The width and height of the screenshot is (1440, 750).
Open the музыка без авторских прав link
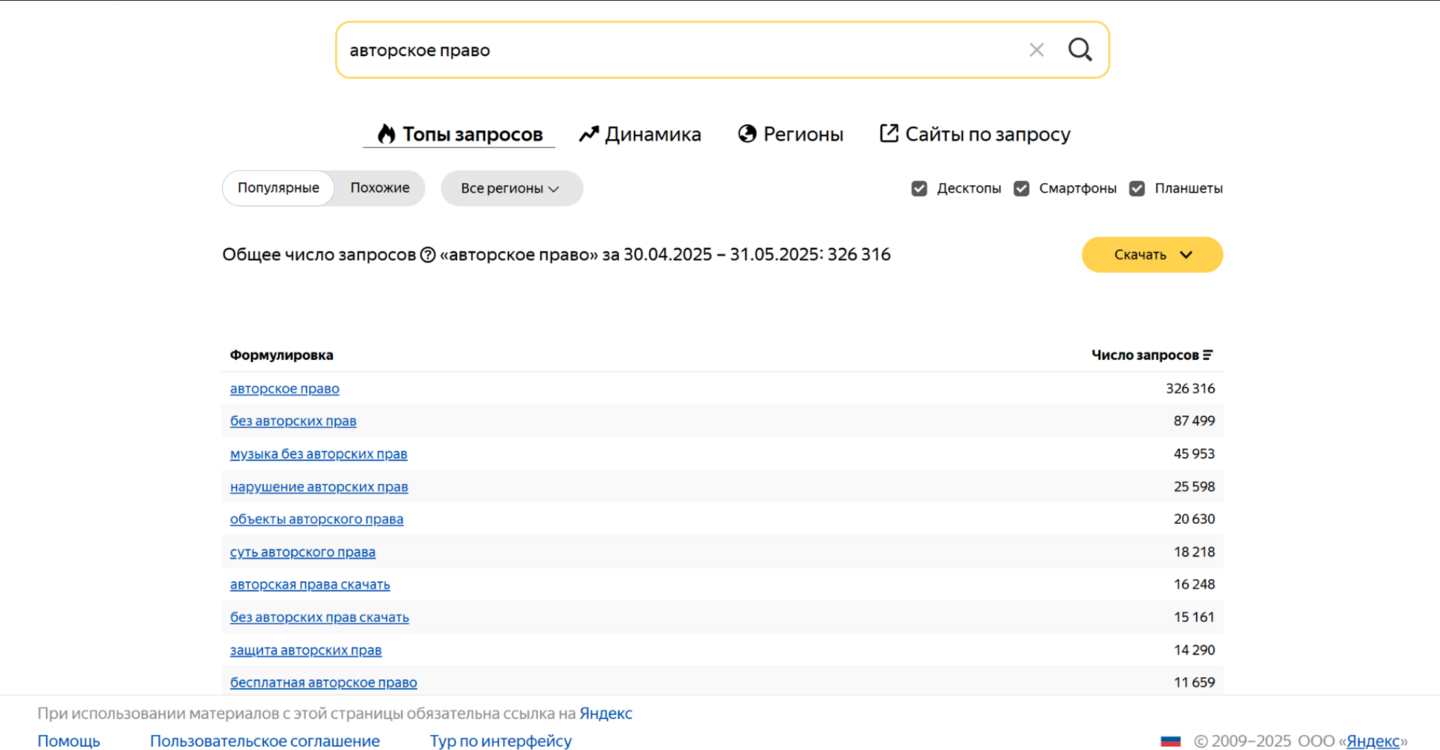[x=319, y=454]
